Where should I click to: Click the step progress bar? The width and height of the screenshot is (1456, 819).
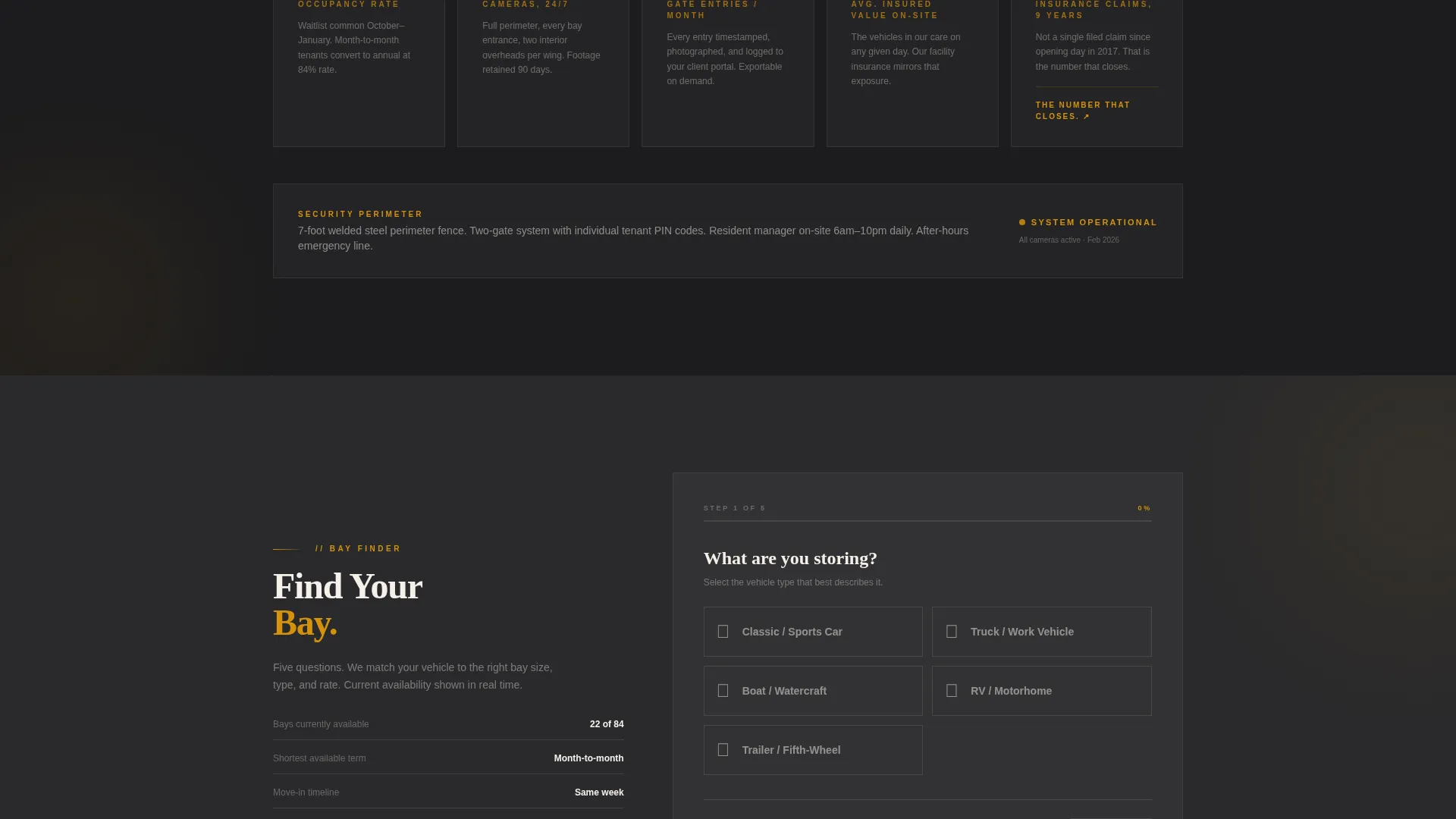[927, 521]
